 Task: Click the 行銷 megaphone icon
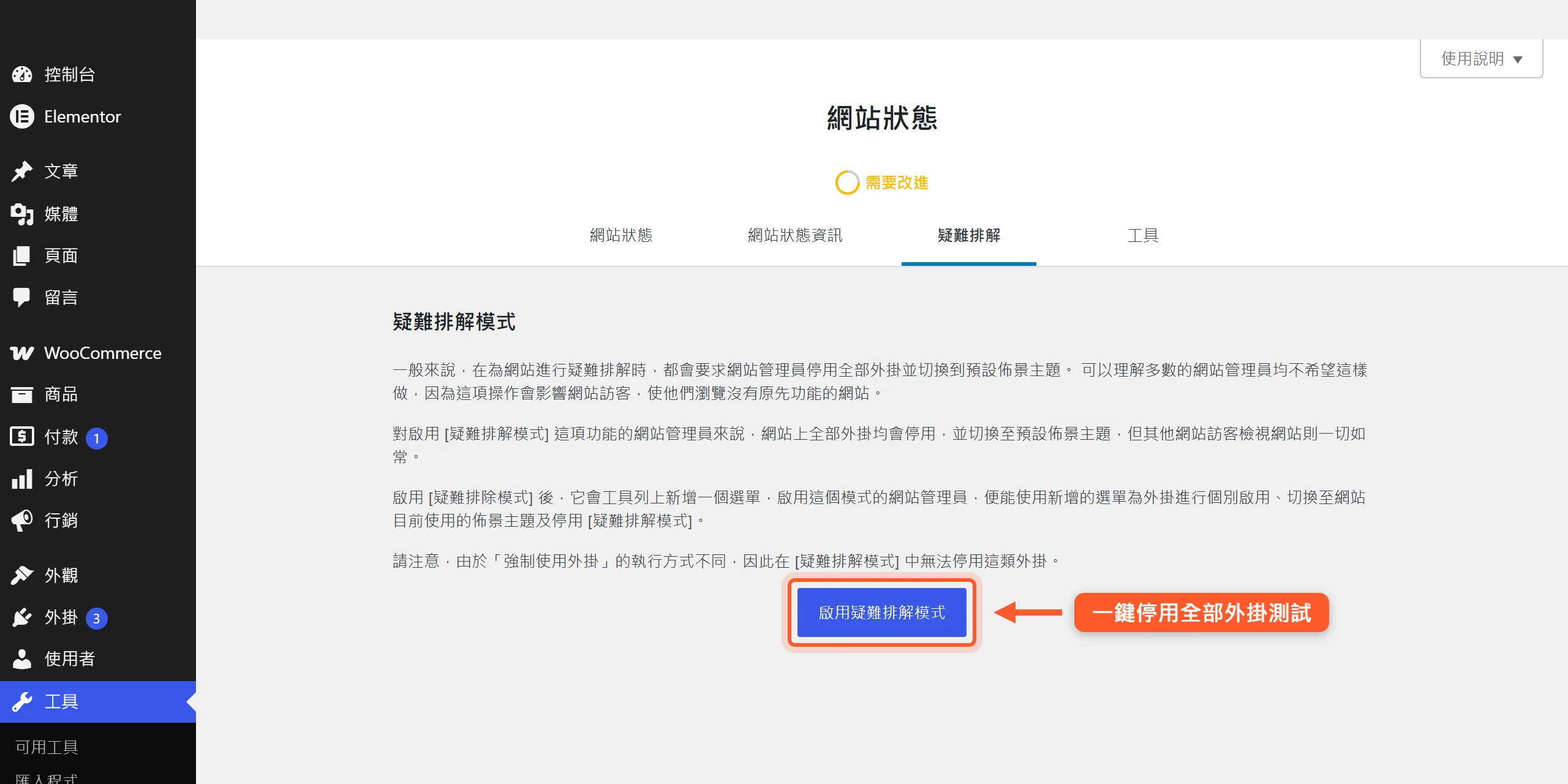tap(22, 520)
